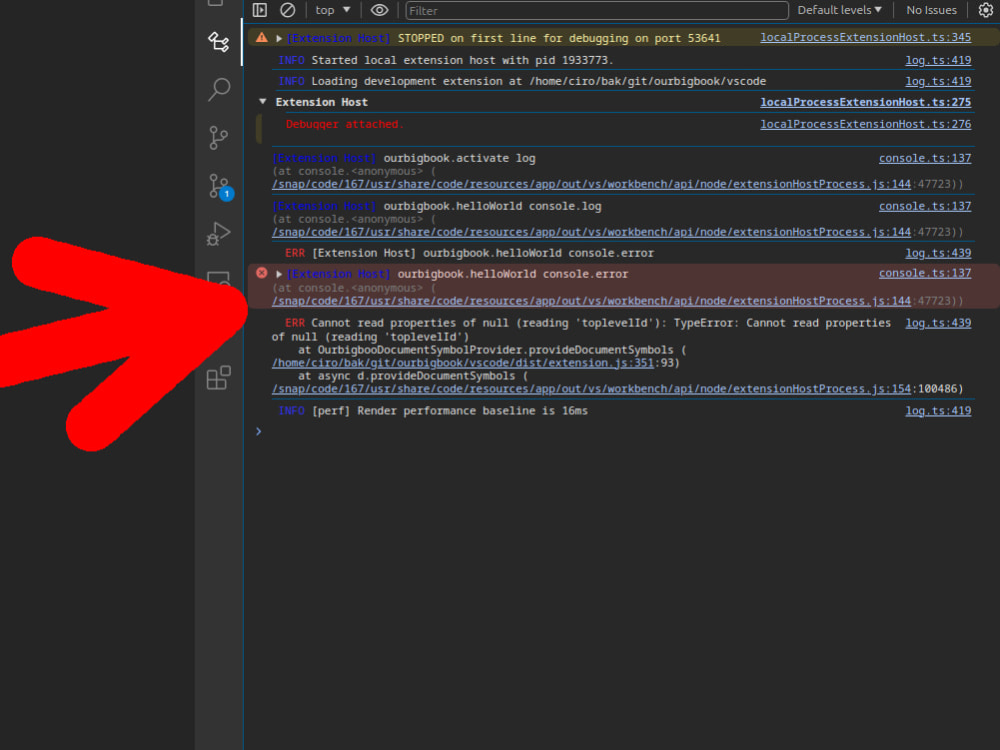This screenshot has width=1000, height=750.
Task: Open log.ts:419 link beside Started local extension host
Action: [938, 60]
